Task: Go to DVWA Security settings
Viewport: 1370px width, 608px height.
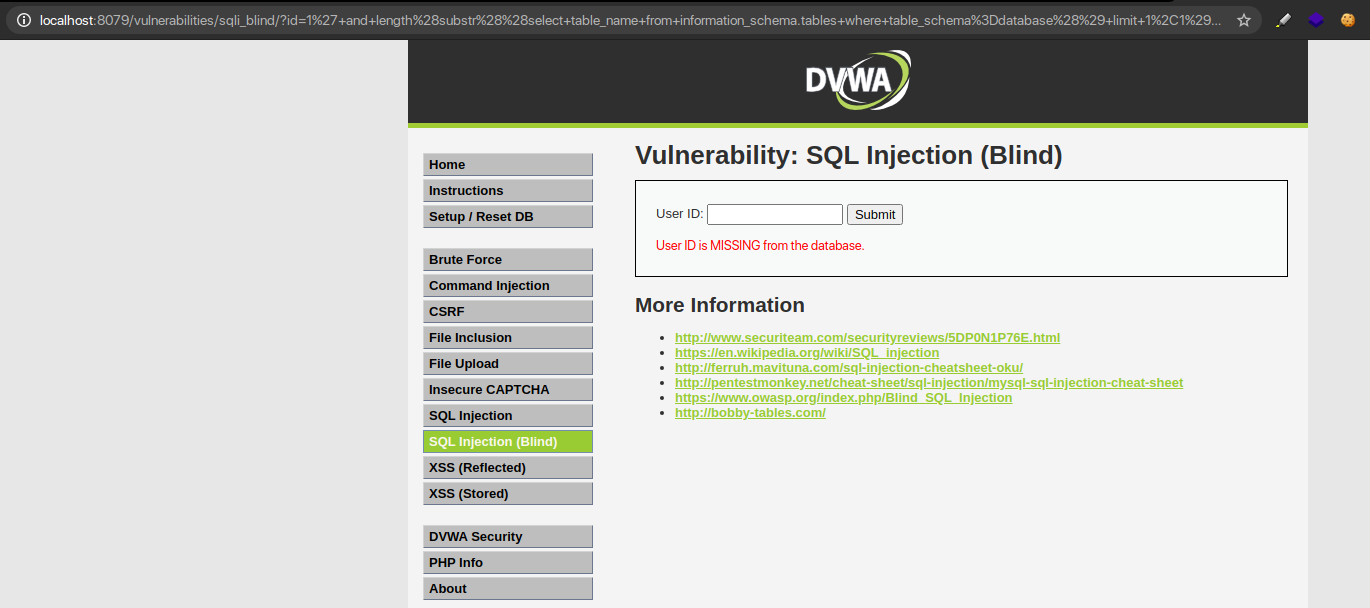Action: pyautogui.click(x=508, y=537)
